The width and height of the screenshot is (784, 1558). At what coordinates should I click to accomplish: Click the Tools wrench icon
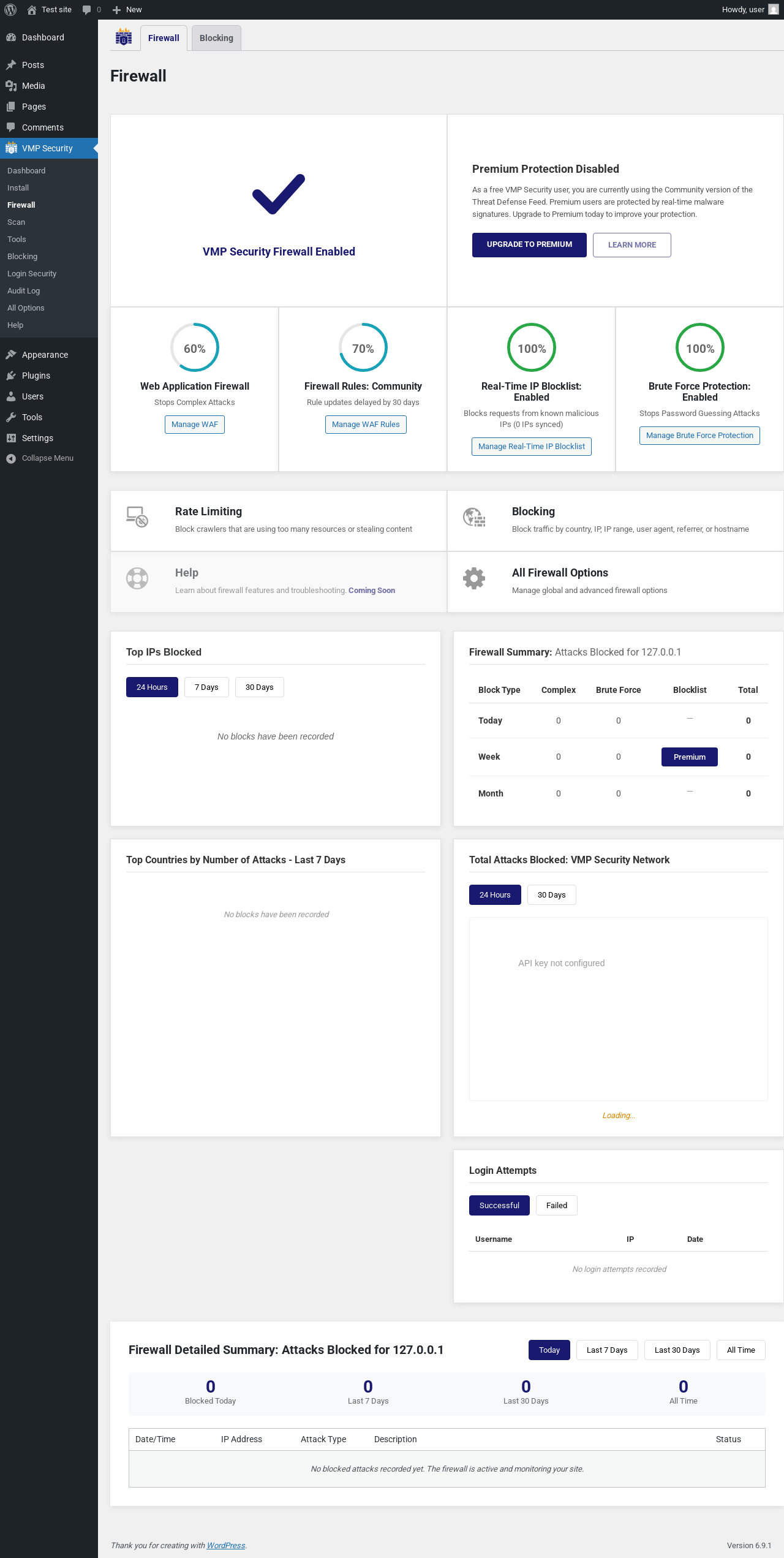[x=11, y=417]
